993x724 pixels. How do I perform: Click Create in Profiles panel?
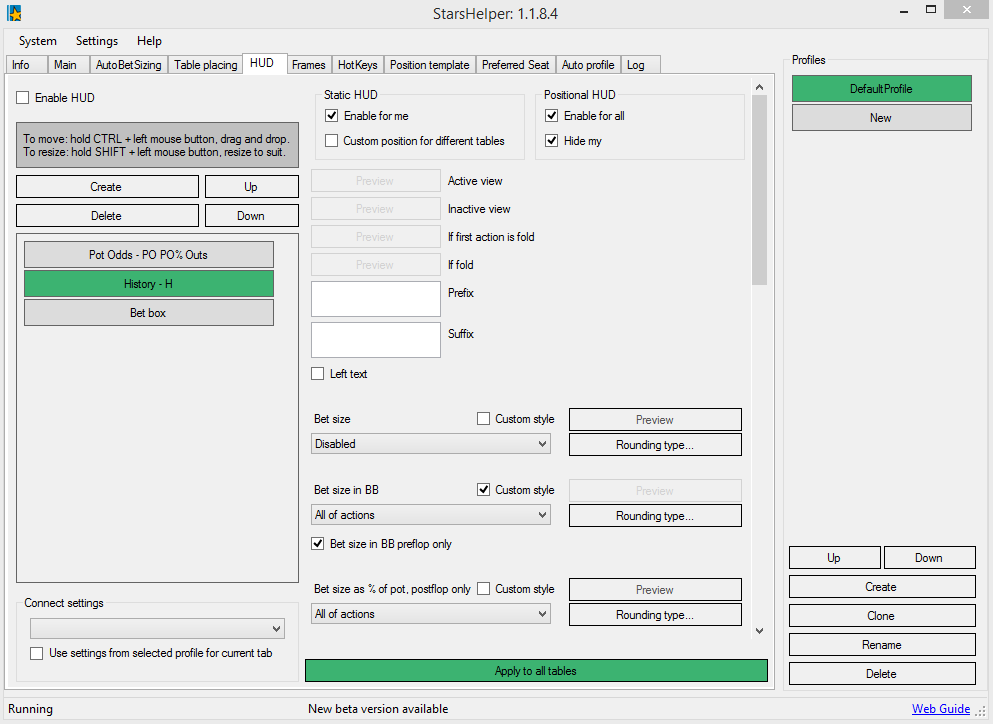tap(882, 587)
